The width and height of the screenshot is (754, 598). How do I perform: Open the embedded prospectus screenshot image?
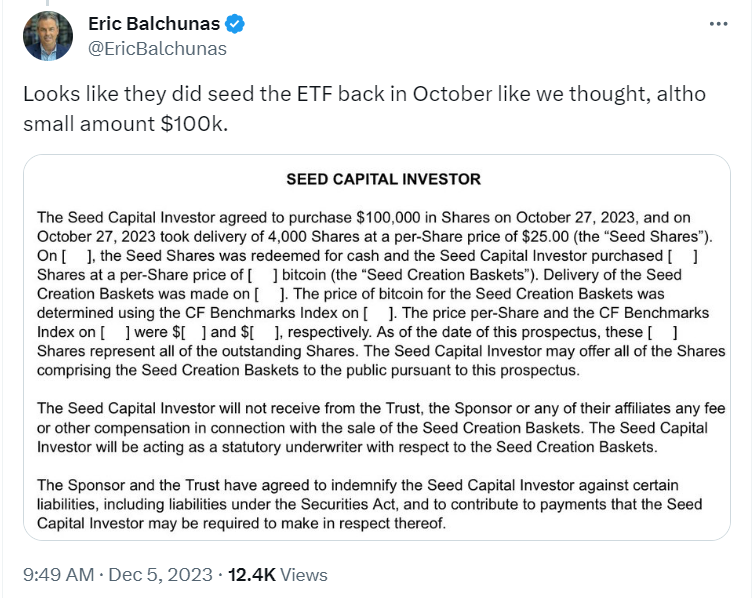tap(383, 348)
